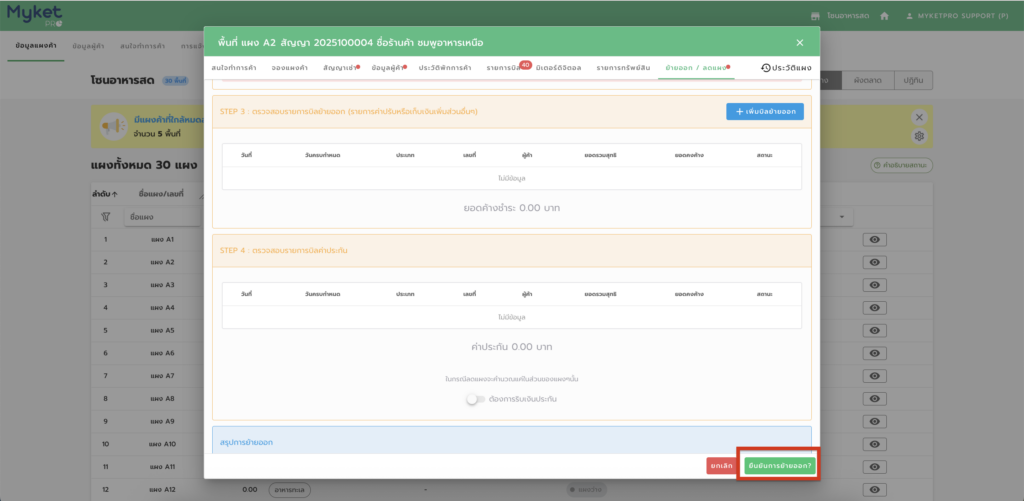
Task: Click the zone icon beside โซนอาหารสด in header
Action: click(815, 16)
